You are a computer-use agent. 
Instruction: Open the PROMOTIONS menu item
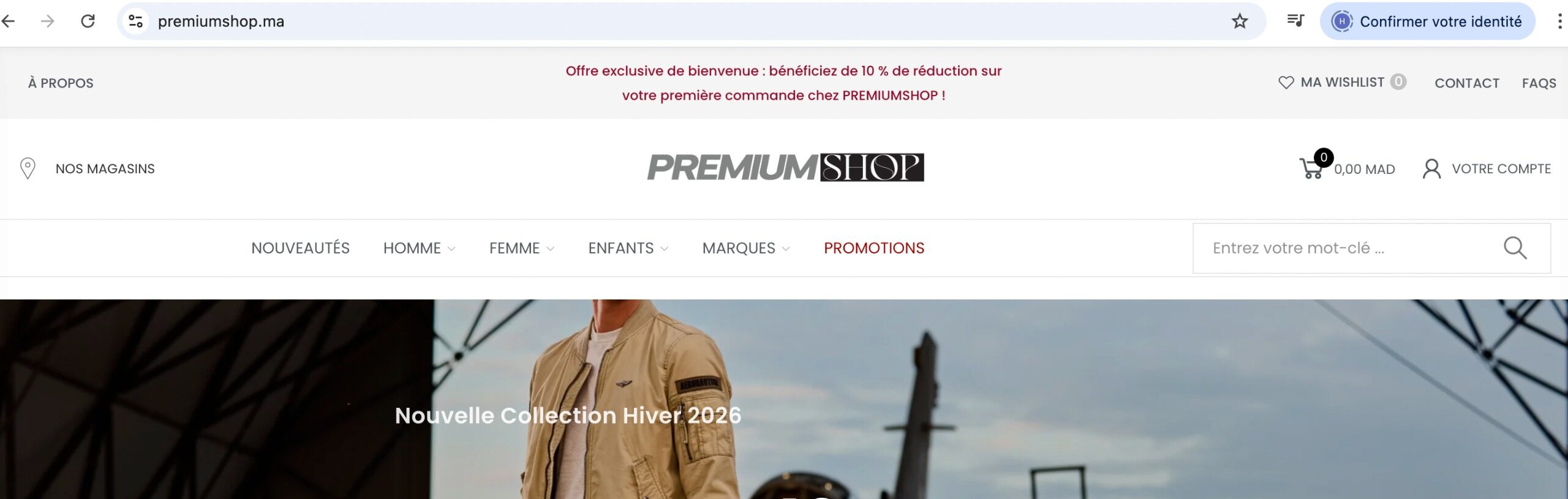click(x=874, y=248)
